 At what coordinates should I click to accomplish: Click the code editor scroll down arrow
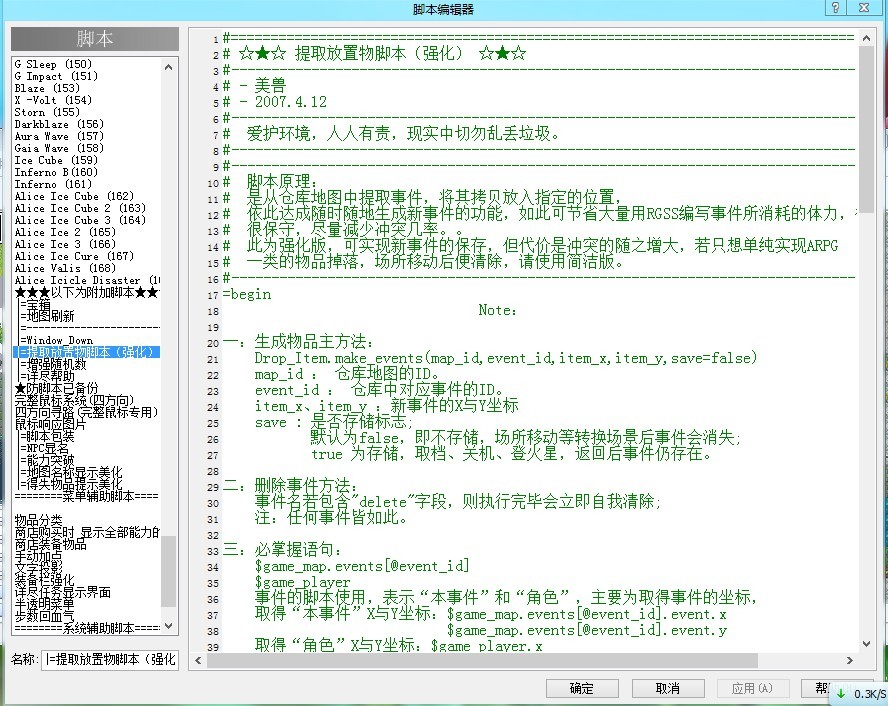coord(866,643)
